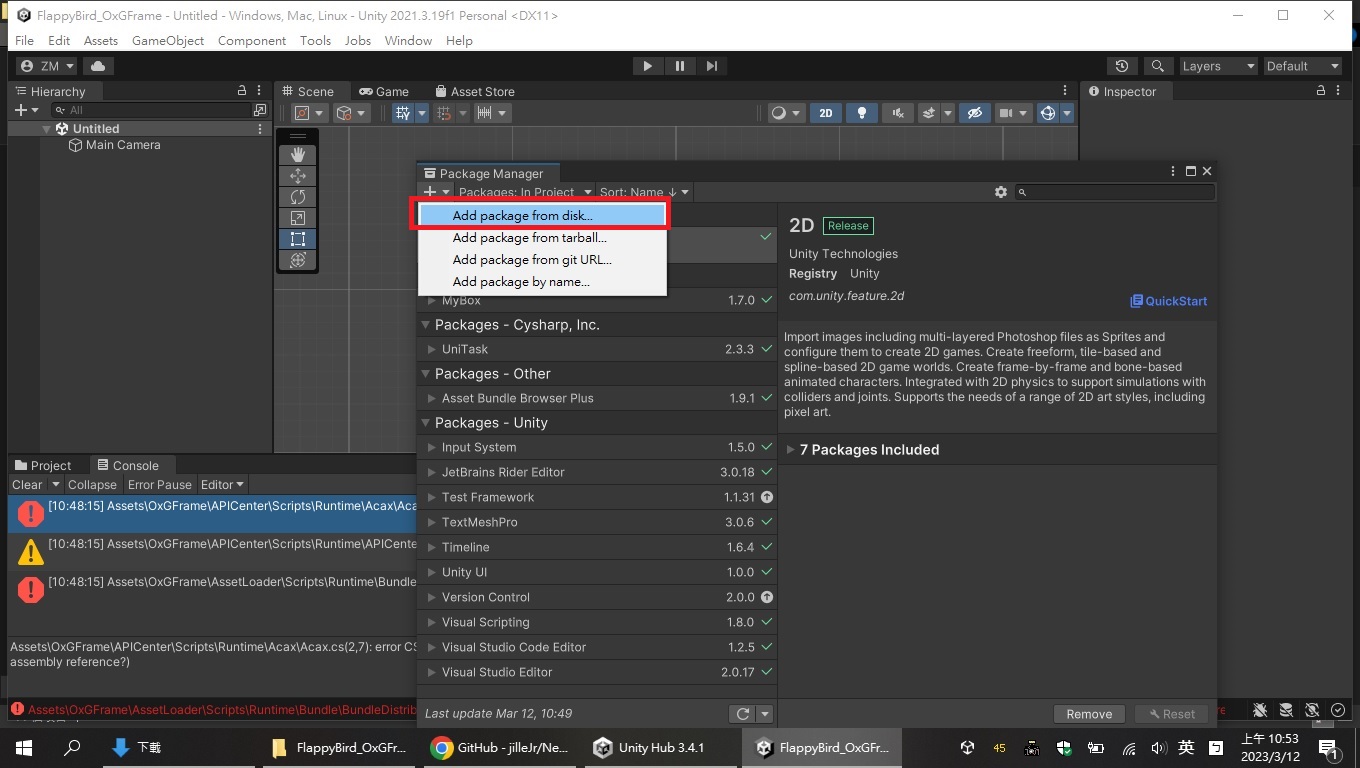
Task: Toggle Error Pause in the Console
Action: click(x=159, y=485)
